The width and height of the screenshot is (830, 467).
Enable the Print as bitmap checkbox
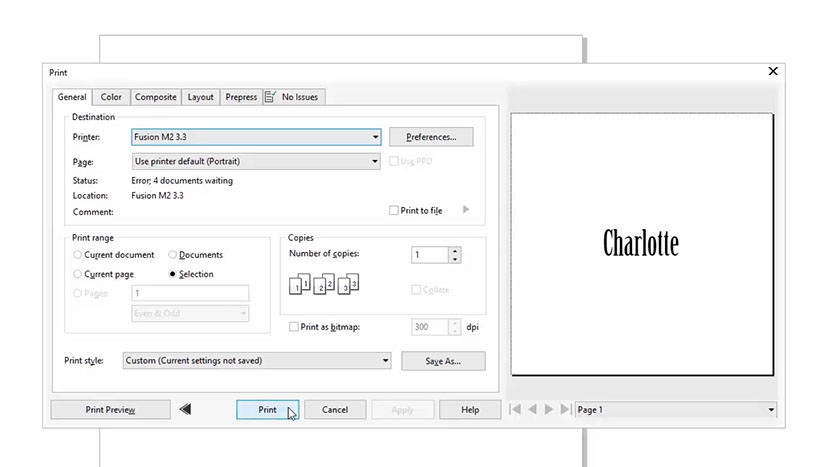(294, 327)
